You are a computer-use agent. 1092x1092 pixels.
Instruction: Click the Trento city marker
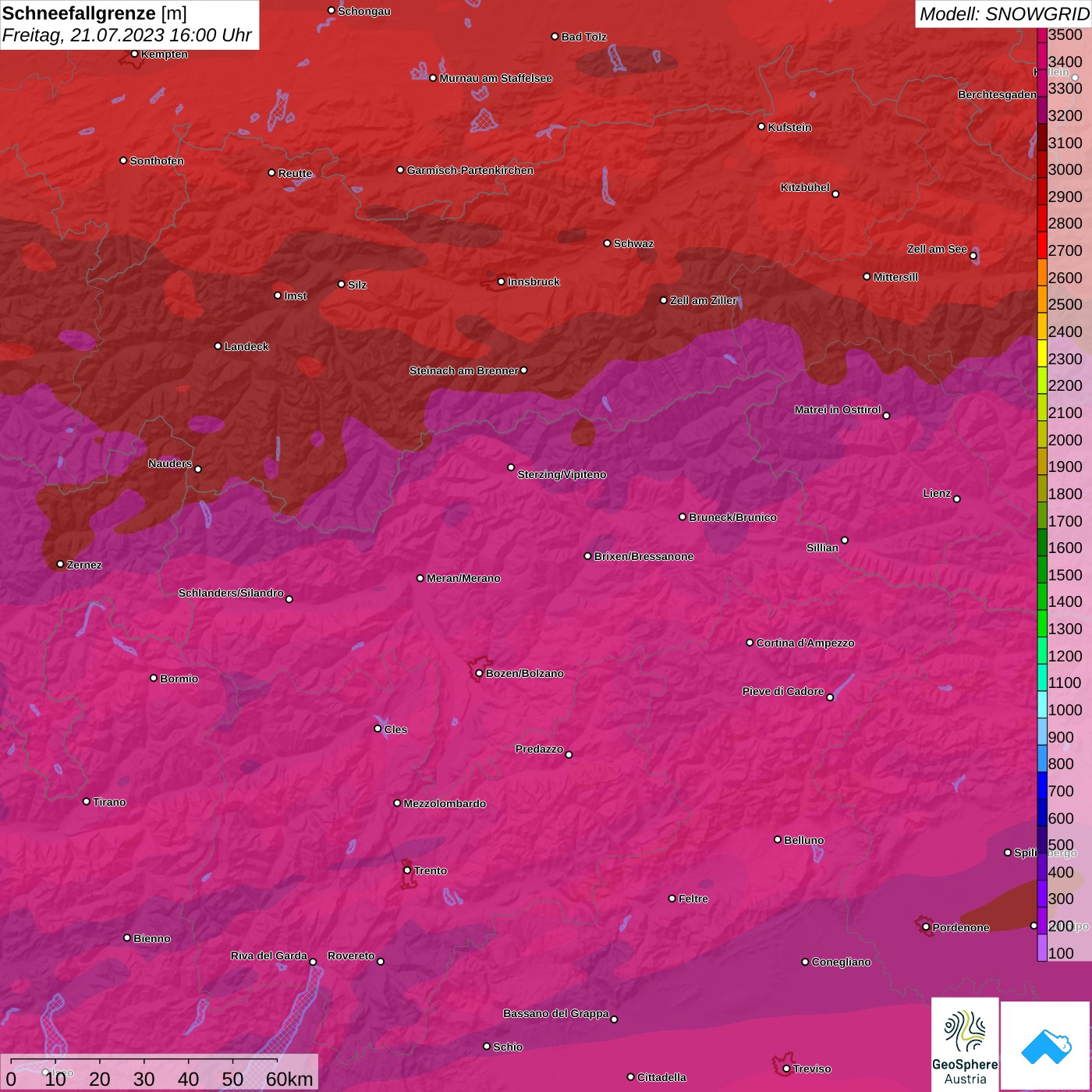coord(407,870)
